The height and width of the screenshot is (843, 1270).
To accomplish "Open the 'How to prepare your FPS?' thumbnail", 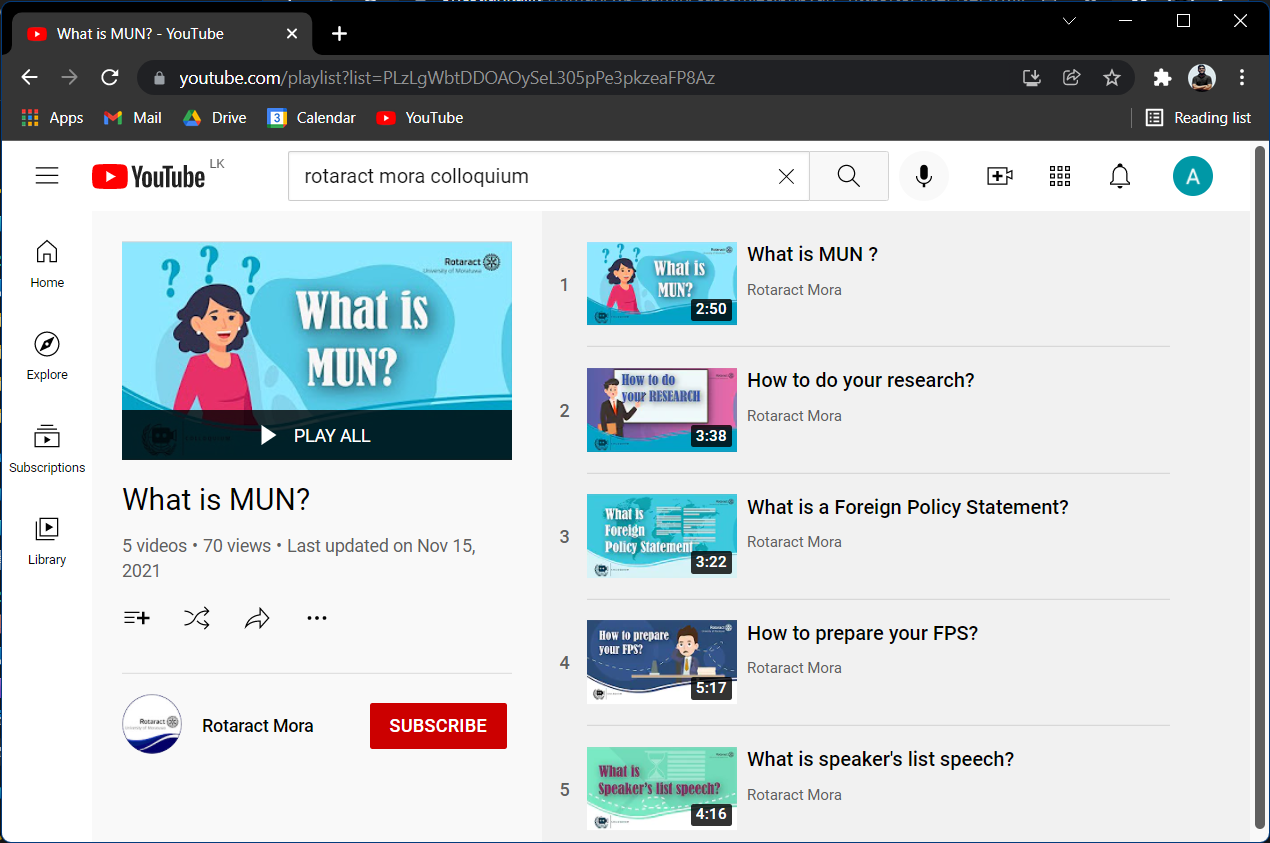I will [x=661, y=662].
